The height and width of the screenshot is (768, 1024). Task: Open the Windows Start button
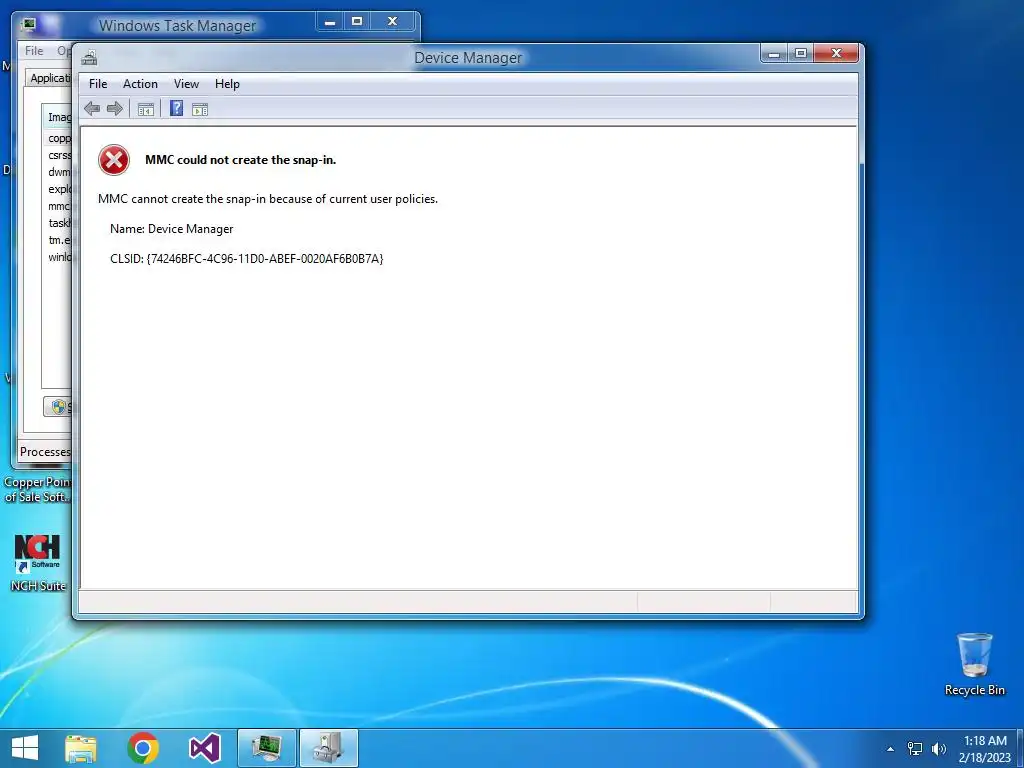(x=25, y=748)
